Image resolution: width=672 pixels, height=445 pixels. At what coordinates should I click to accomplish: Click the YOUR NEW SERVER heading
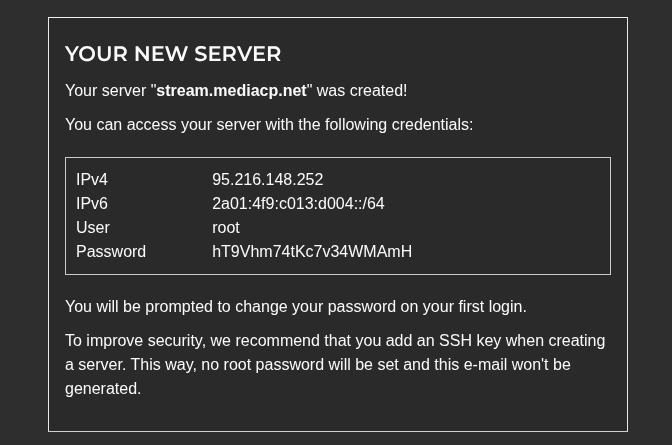pos(173,54)
